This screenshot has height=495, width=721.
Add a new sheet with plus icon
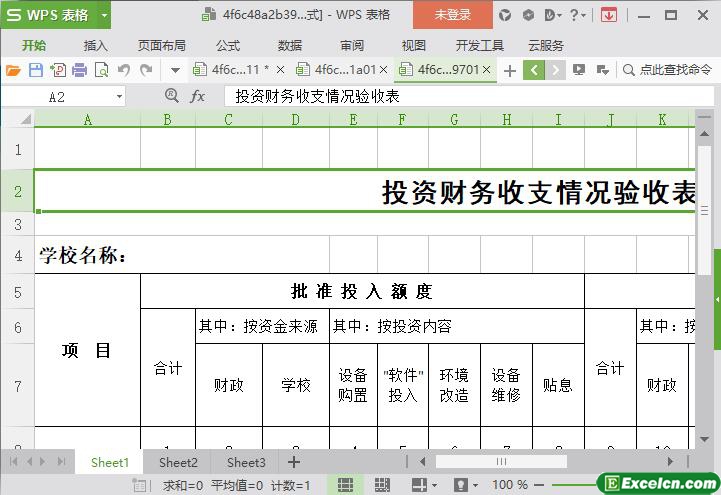coord(293,462)
